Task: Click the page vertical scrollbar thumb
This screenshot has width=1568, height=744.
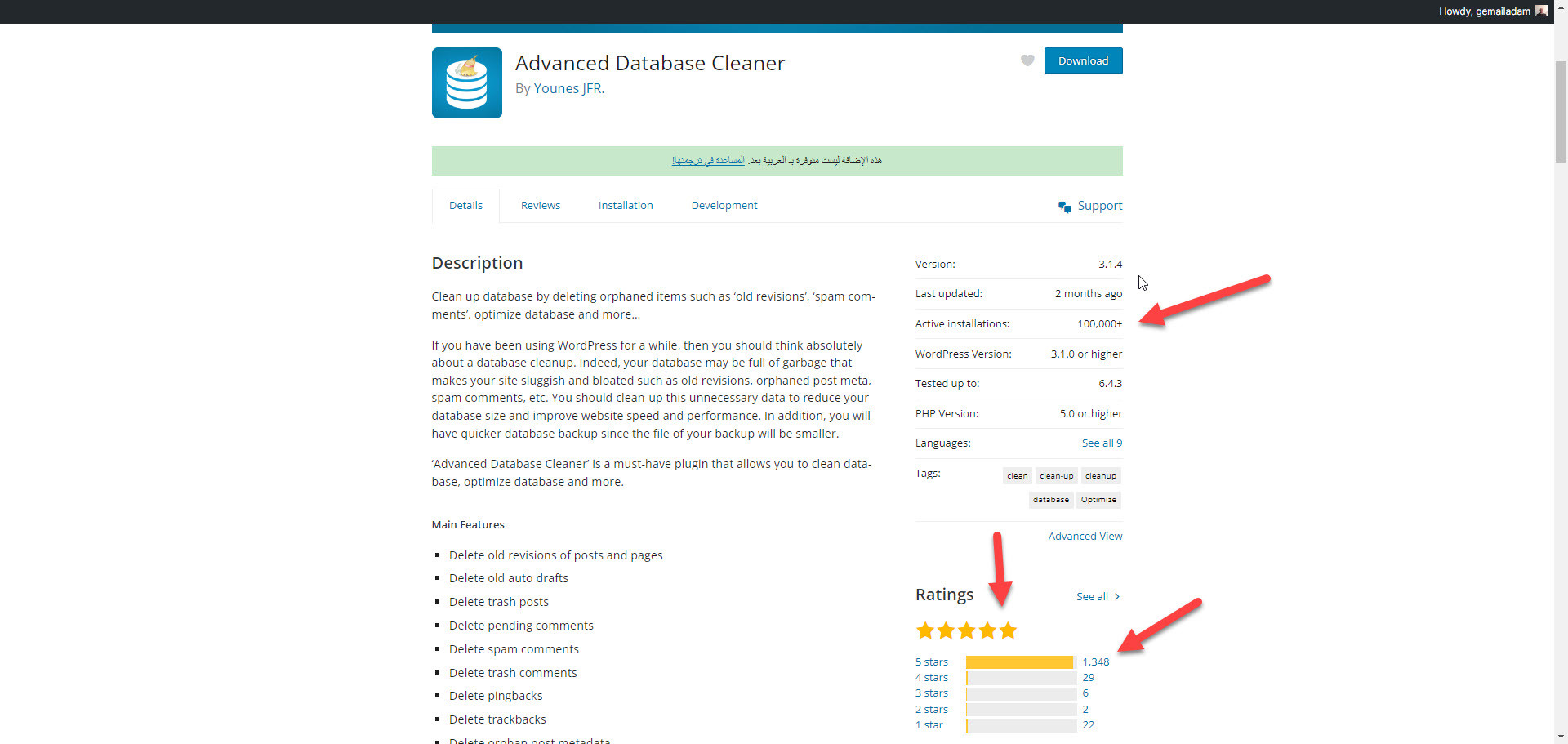Action: 1561,112
